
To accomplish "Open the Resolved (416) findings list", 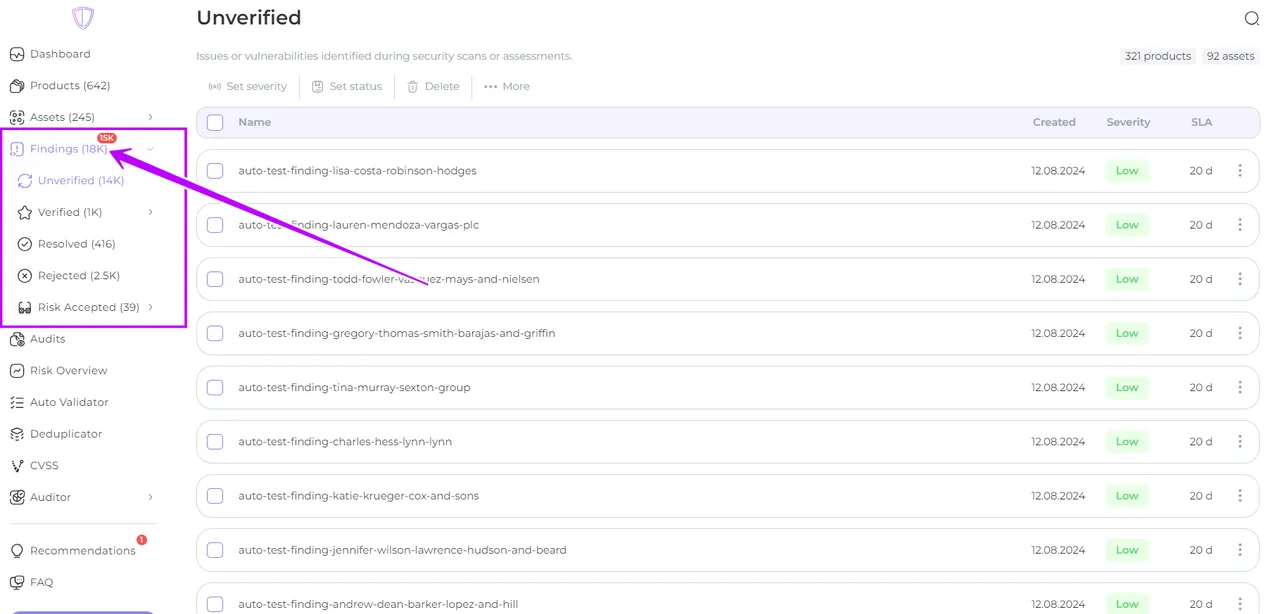I will pyautogui.click(x=76, y=244).
